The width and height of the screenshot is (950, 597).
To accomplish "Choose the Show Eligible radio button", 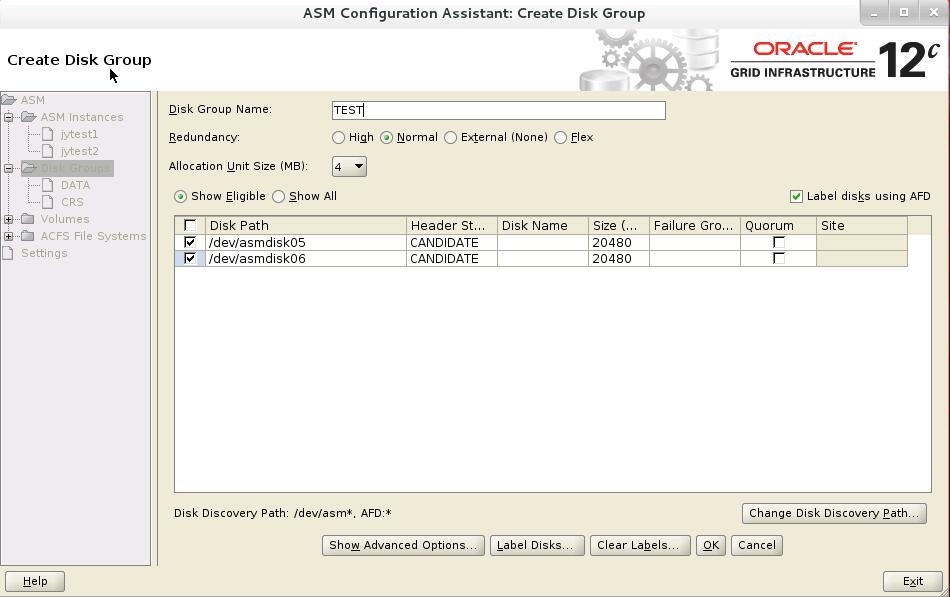I will point(180,196).
